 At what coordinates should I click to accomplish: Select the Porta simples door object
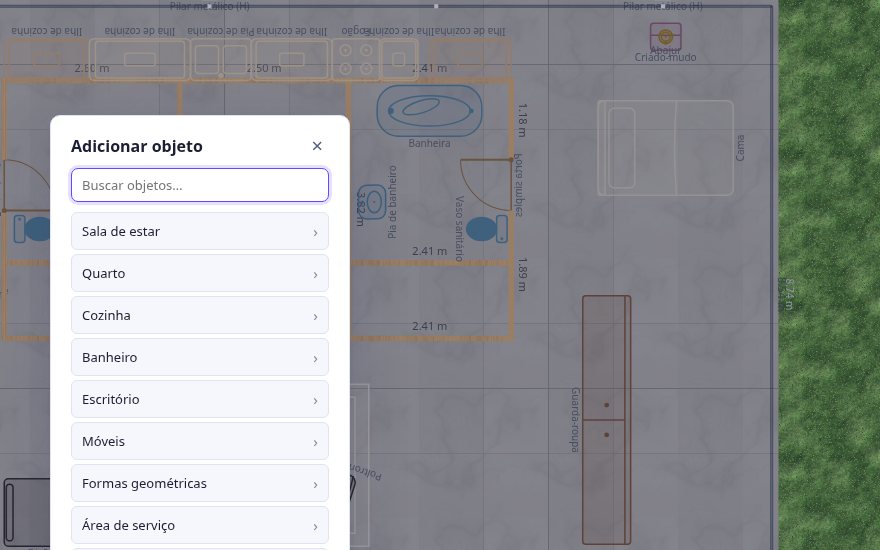(486, 185)
